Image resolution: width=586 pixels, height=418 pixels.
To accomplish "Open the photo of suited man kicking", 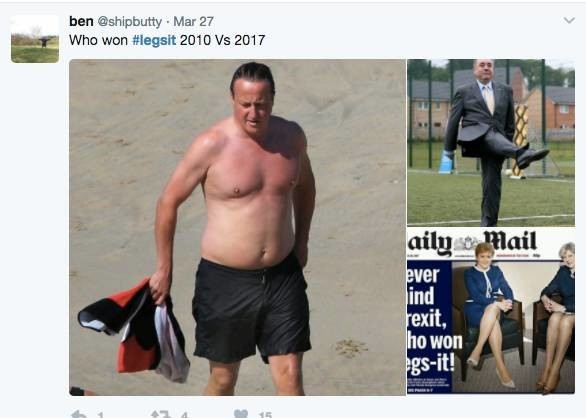I will point(491,142).
